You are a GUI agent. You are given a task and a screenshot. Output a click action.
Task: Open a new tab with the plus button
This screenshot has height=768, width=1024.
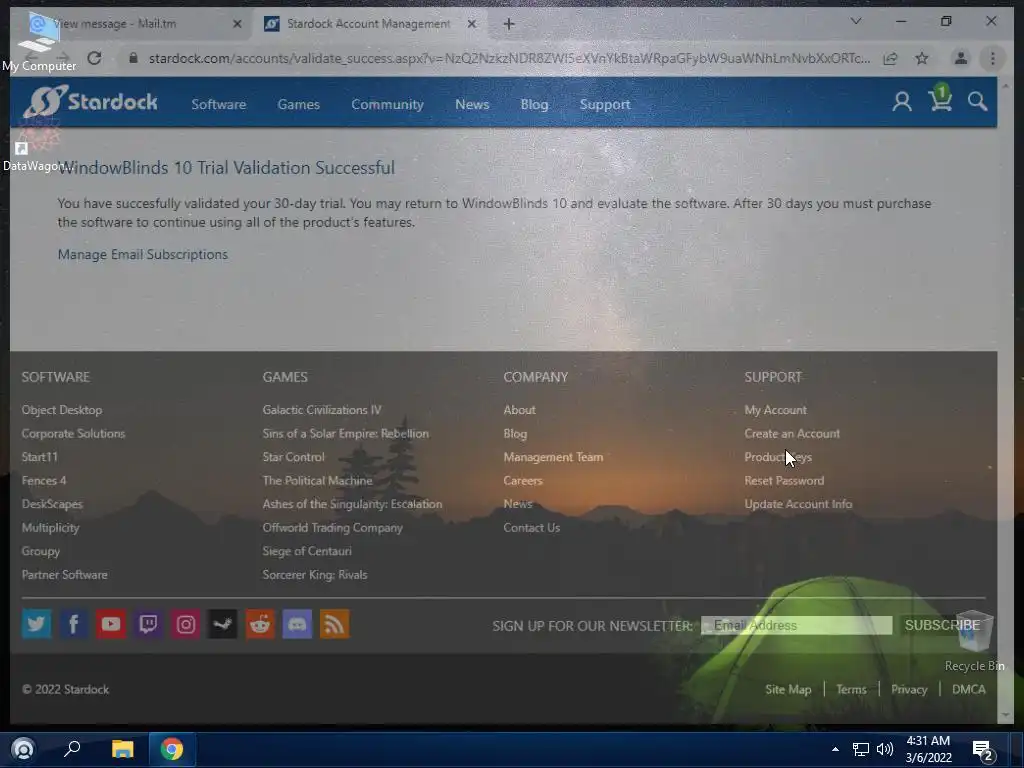pos(509,24)
